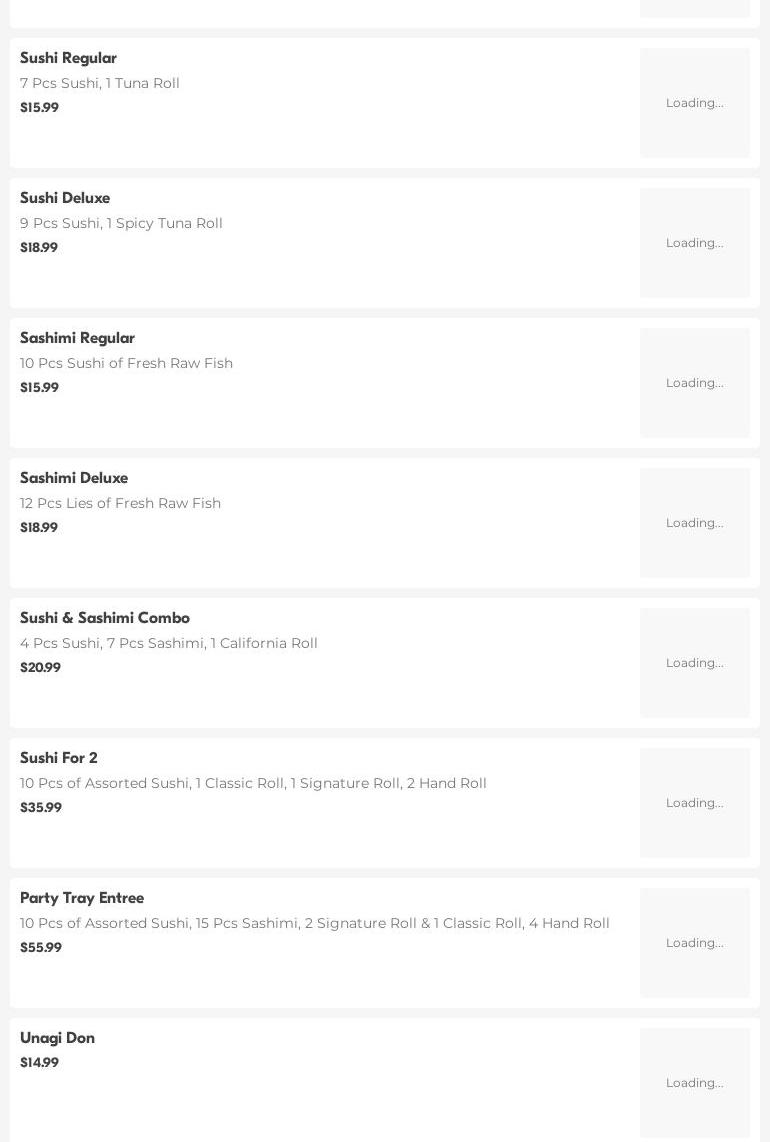Select the Unagi Don loading thumbnail

click(694, 1083)
